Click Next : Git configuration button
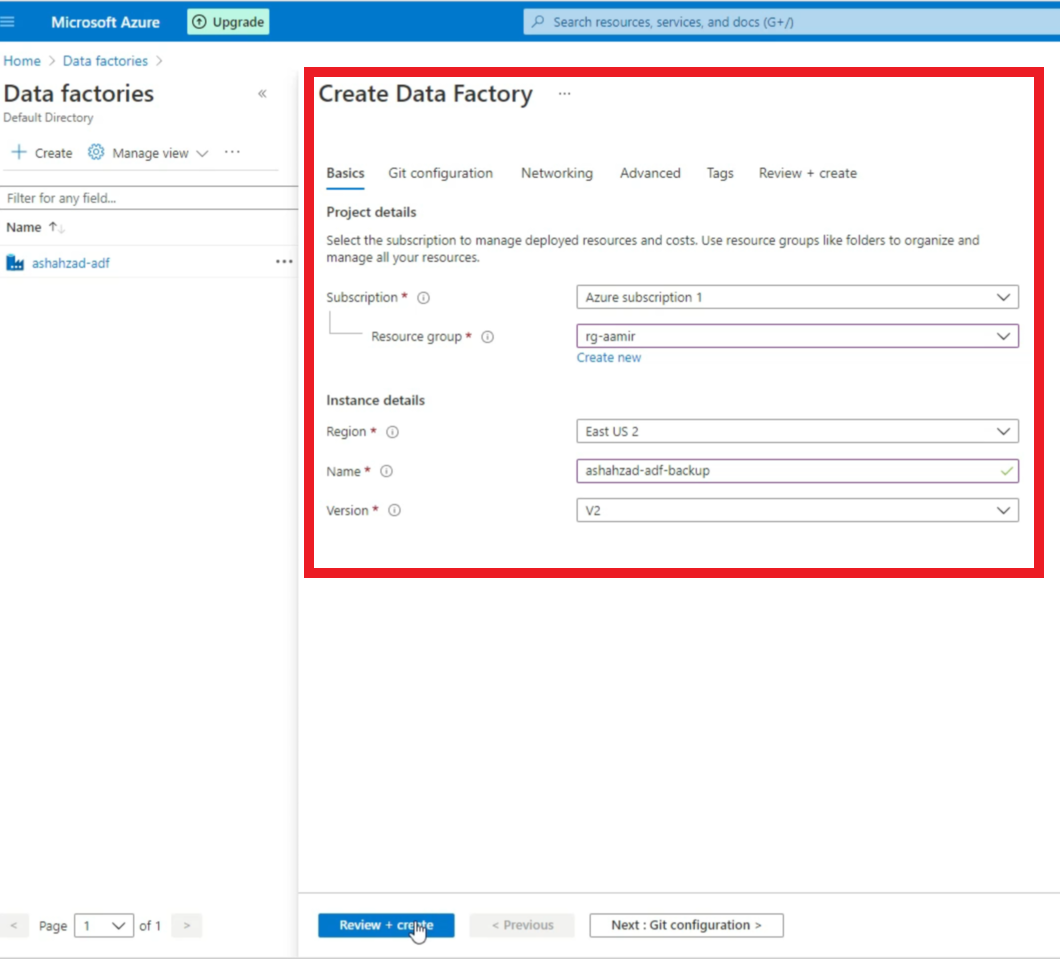Screen dimensions: 1060x959 [x=686, y=925]
